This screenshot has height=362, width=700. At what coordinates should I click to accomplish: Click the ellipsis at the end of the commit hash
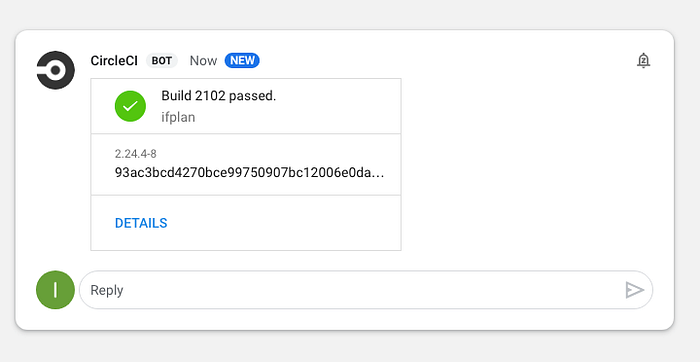(x=378, y=175)
